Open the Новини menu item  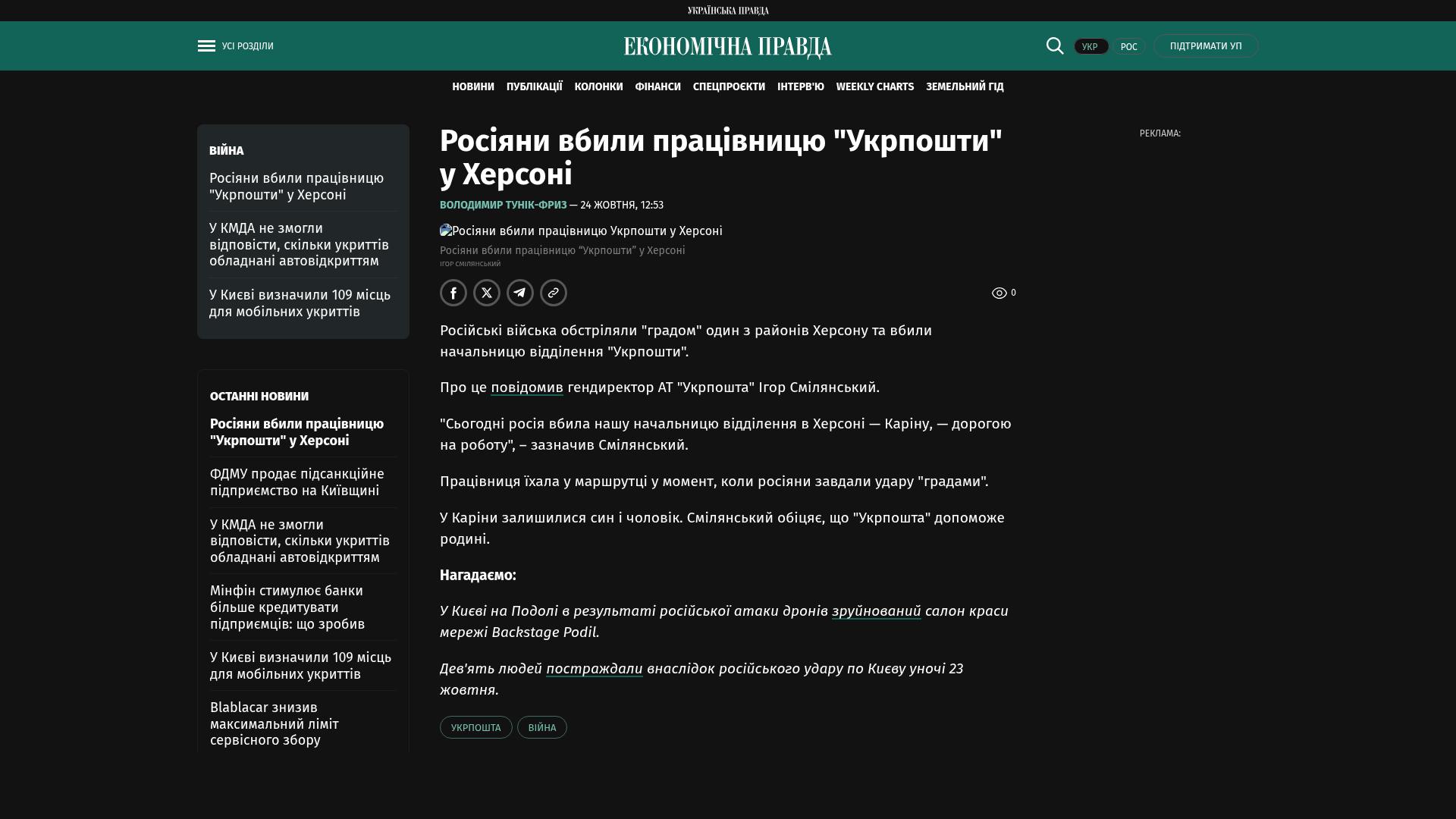[x=473, y=86]
